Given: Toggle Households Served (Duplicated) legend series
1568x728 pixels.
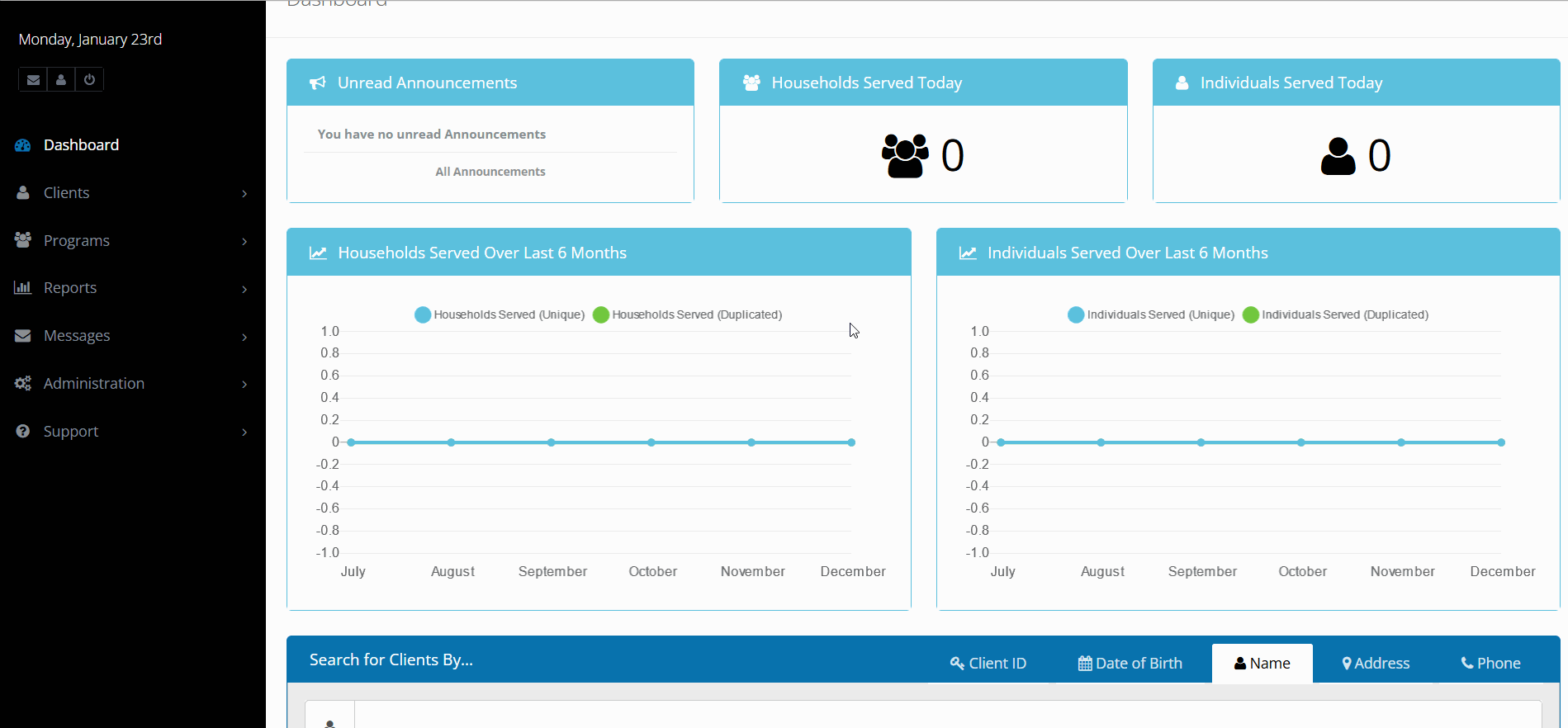Looking at the screenshot, I should pos(687,314).
